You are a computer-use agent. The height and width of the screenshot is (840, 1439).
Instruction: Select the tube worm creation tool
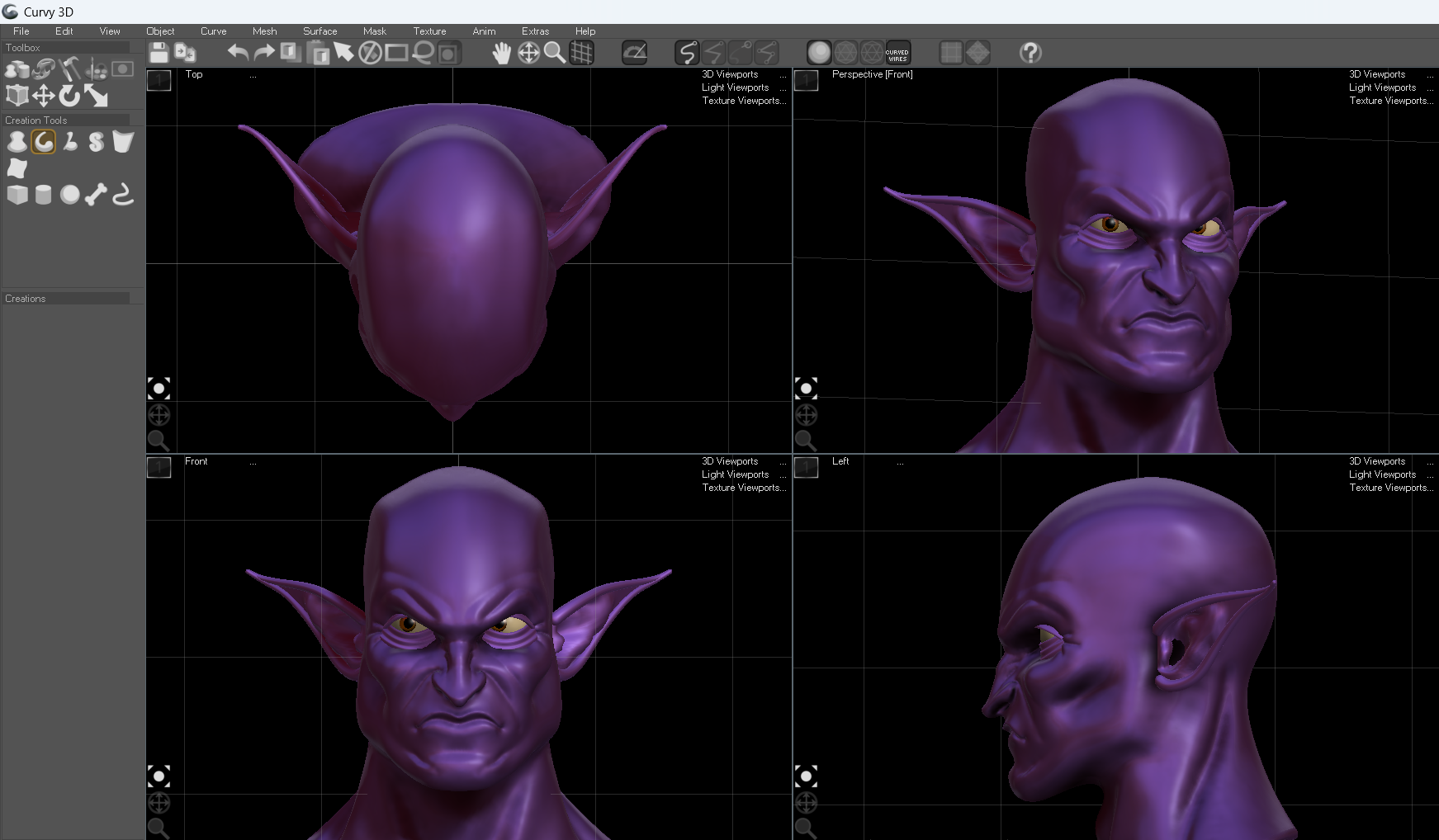(123, 195)
